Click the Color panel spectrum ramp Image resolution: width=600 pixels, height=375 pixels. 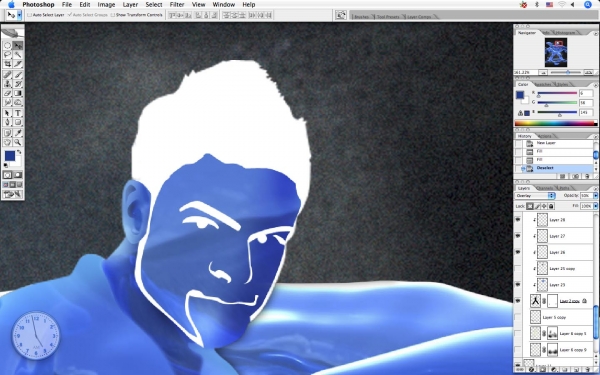tap(556, 123)
